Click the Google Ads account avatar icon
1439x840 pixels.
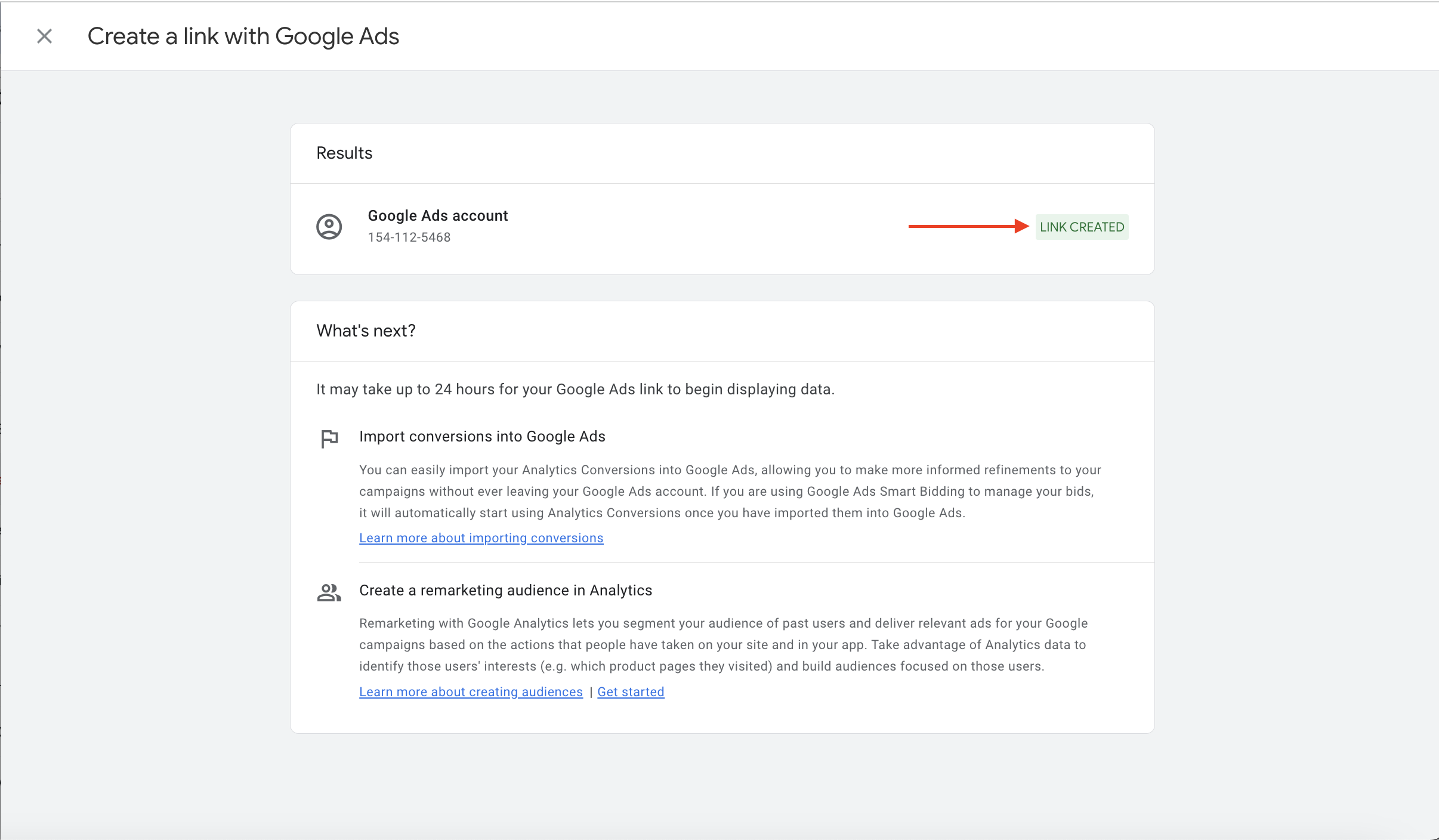click(x=329, y=227)
